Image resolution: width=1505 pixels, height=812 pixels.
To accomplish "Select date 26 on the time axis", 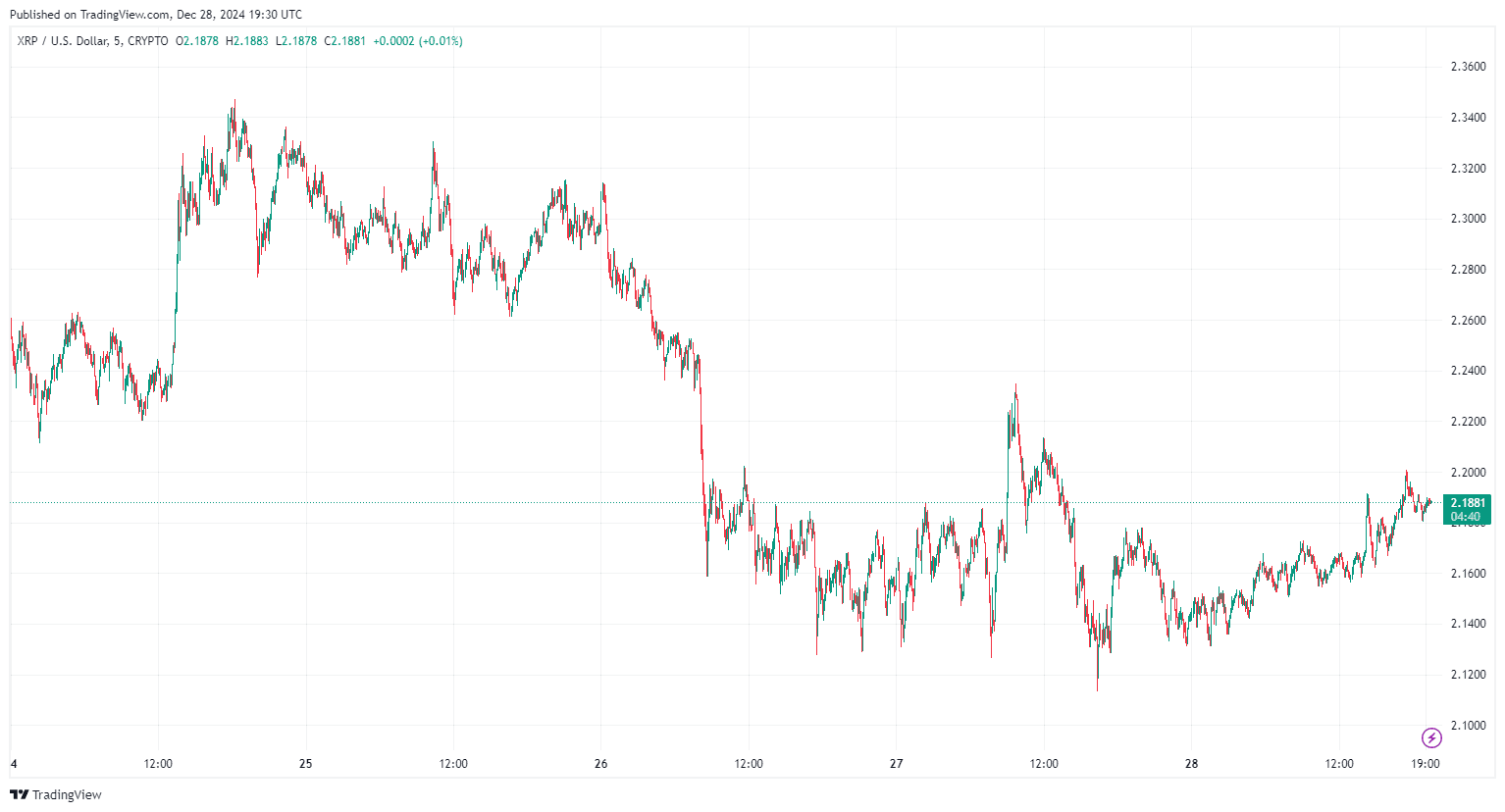I will (x=601, y=764).
